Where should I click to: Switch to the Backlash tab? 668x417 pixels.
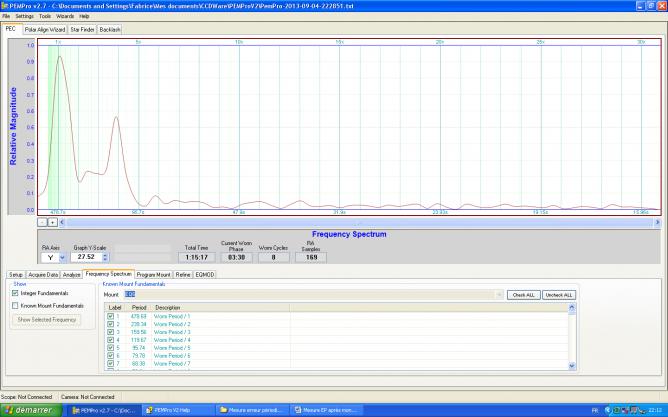109,30
